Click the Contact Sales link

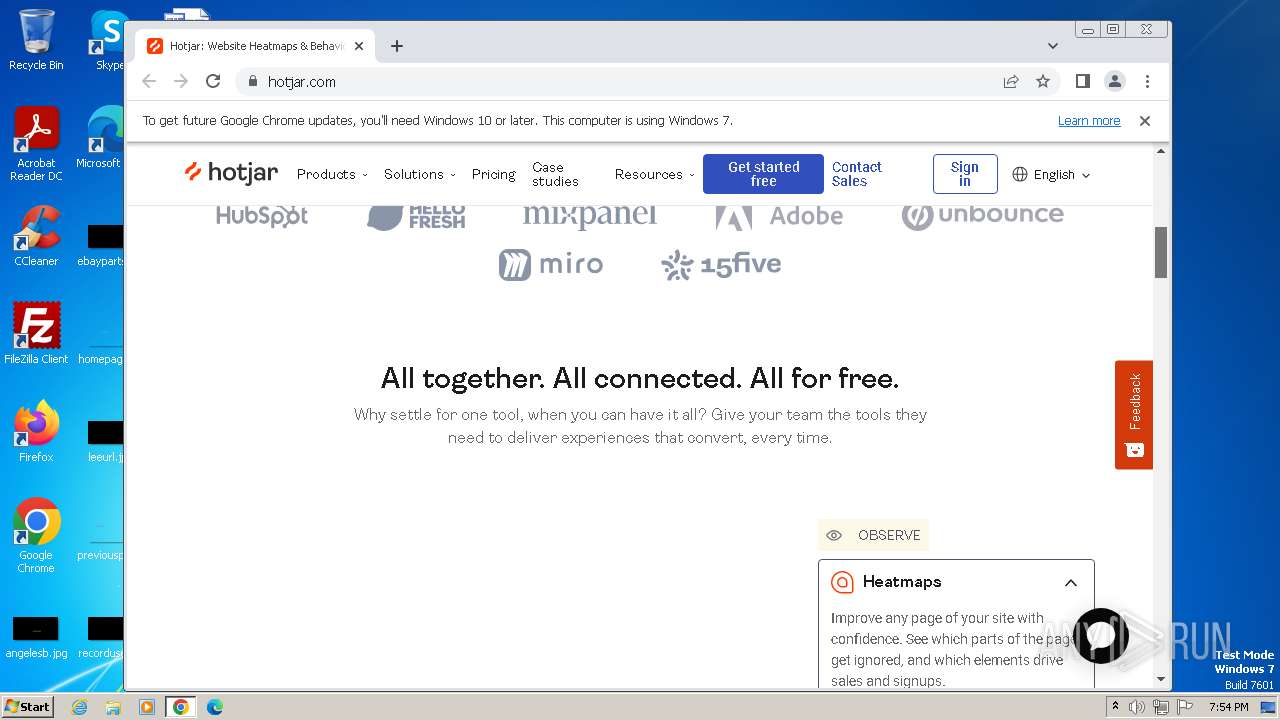point(857,174)
